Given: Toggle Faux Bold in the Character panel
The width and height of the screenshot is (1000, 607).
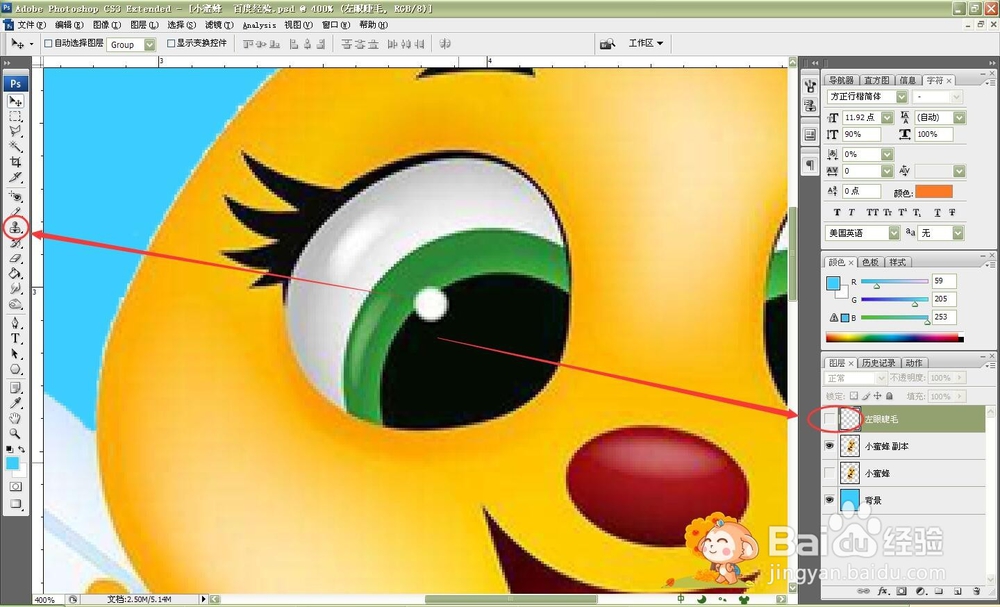Looking at the screenshot, I should [x=836, y=213].
